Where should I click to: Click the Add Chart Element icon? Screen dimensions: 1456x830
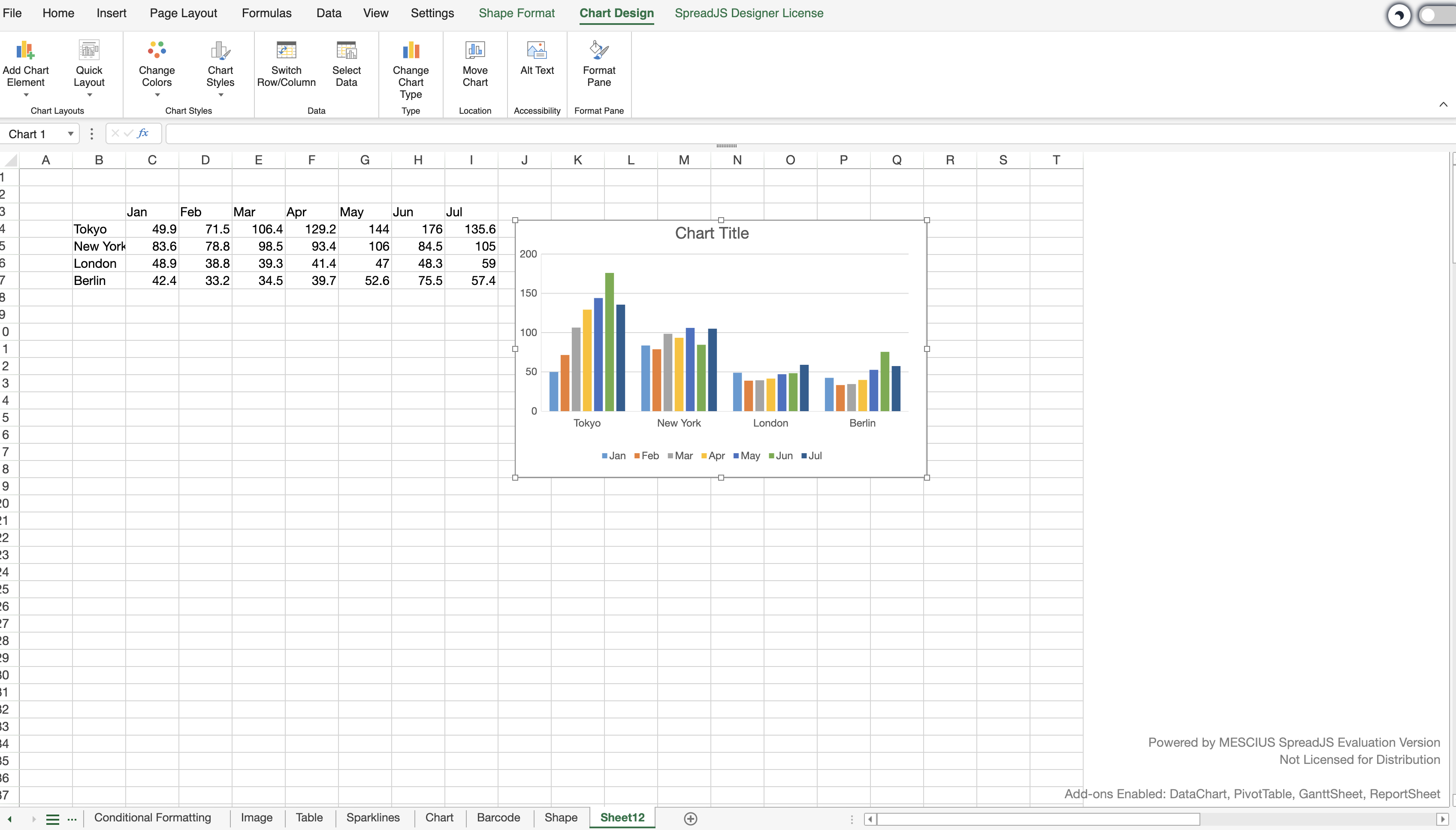coord(25,51)
